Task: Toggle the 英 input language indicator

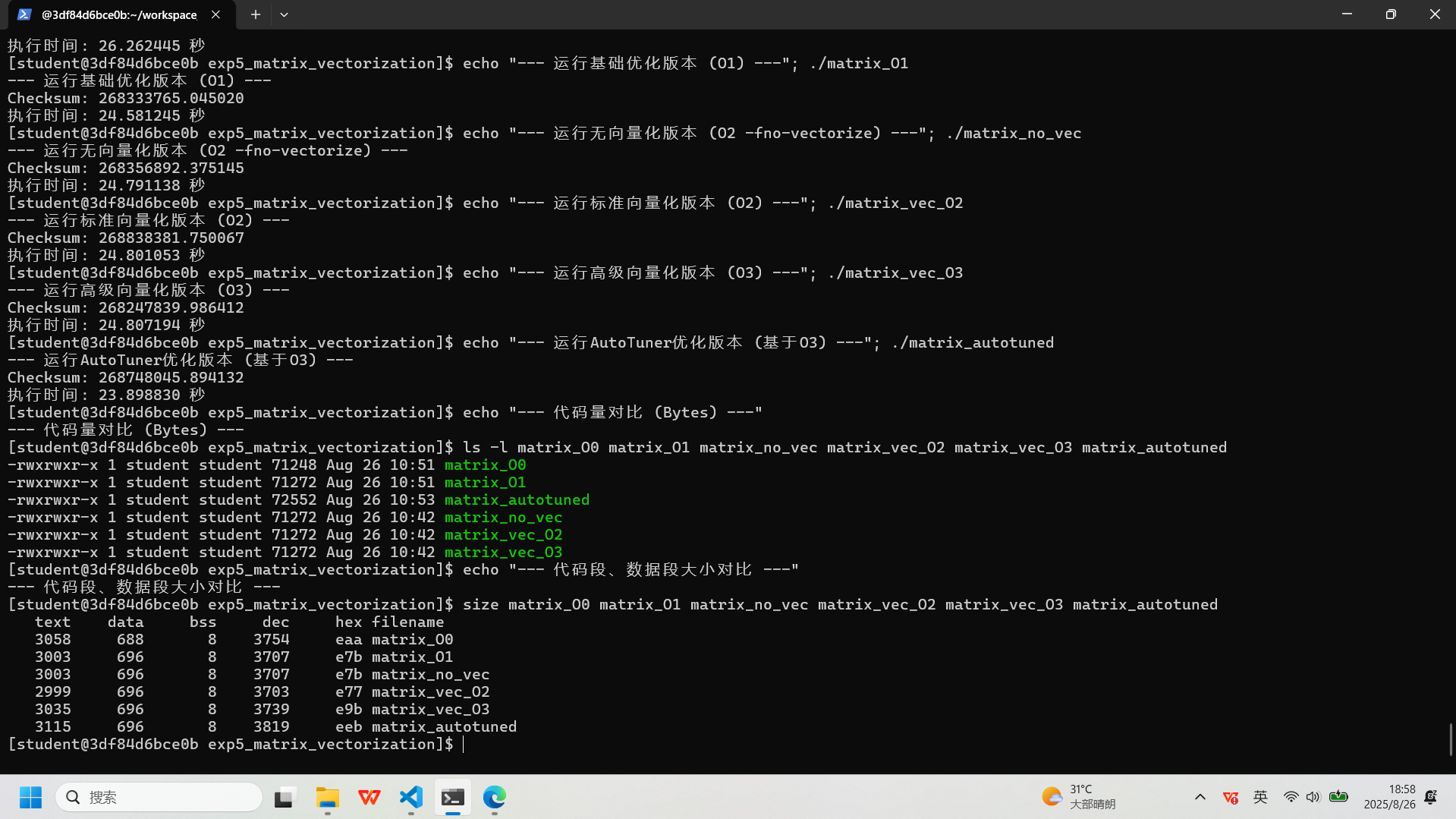Action: (x=1260, y=797)
